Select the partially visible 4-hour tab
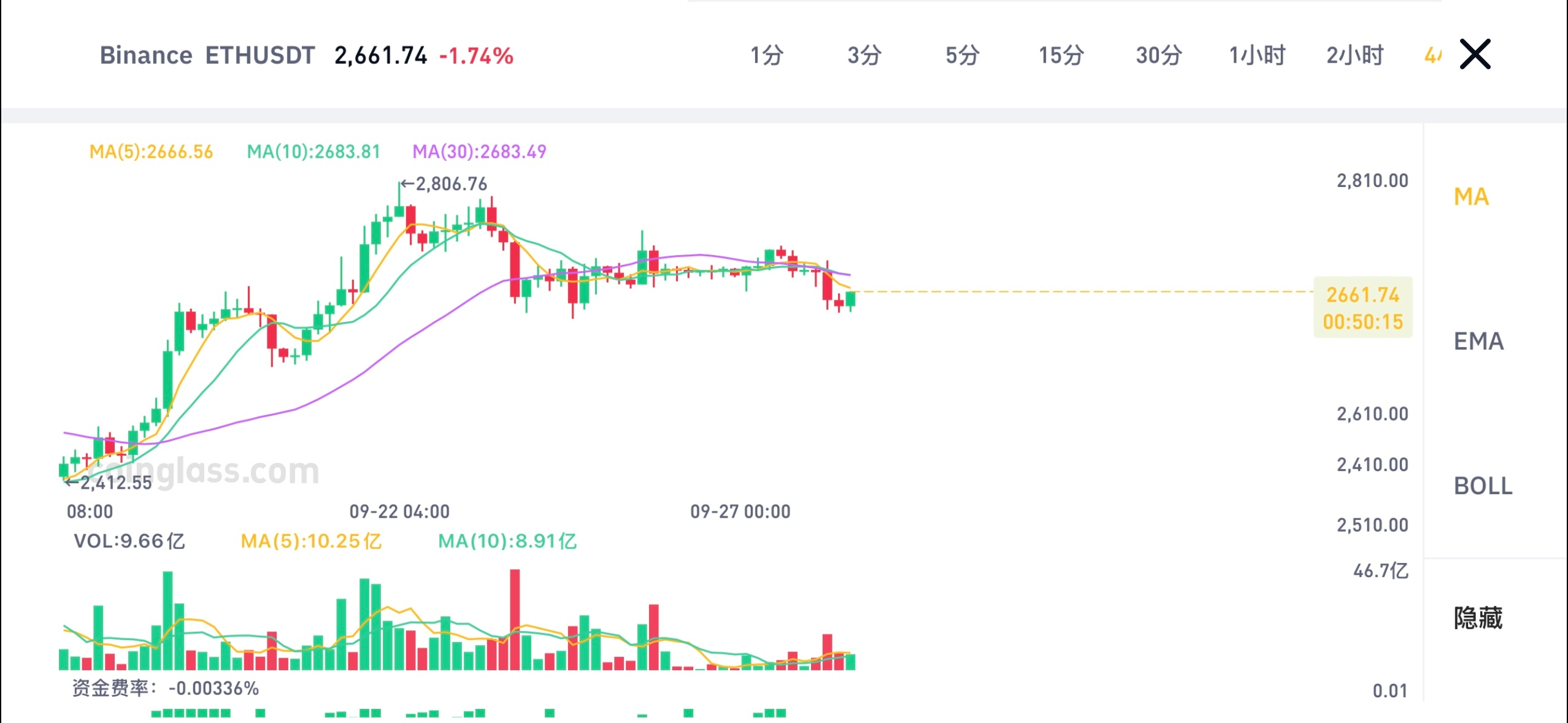Image resolution: width=1568 pixels, height=723 pixels. 1432,55
